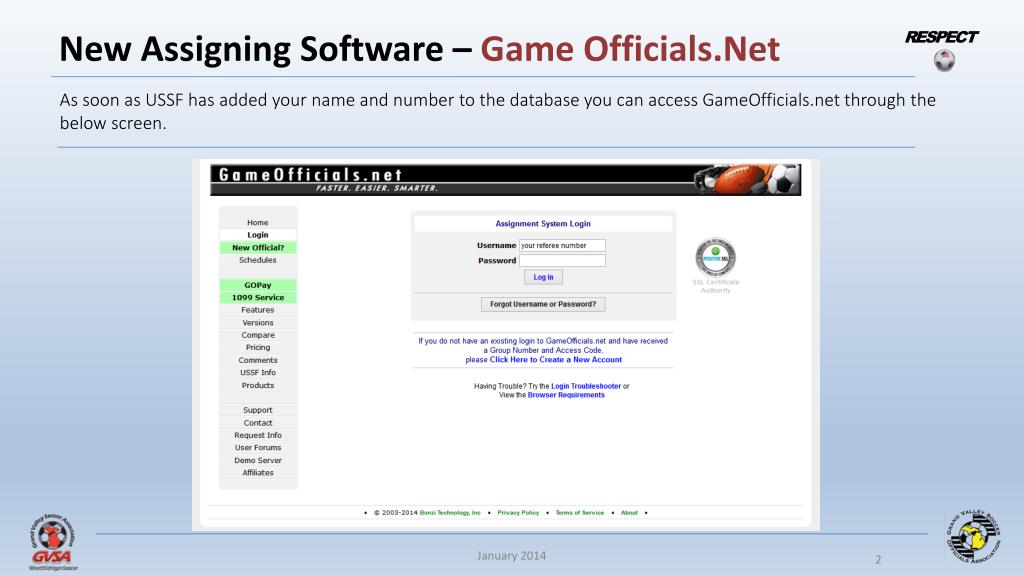
Task: Open the Contact menu item
Action: (258, 423)
